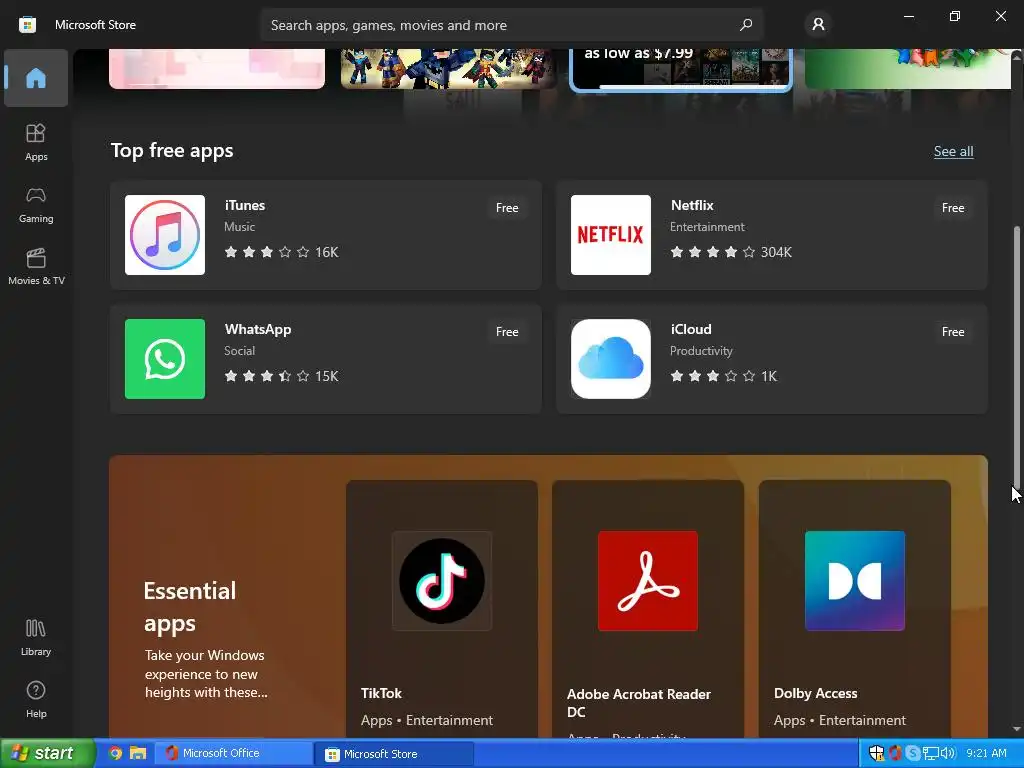Click the 9:21 AM clock
1024x768 pixels.
click(987, 754)
